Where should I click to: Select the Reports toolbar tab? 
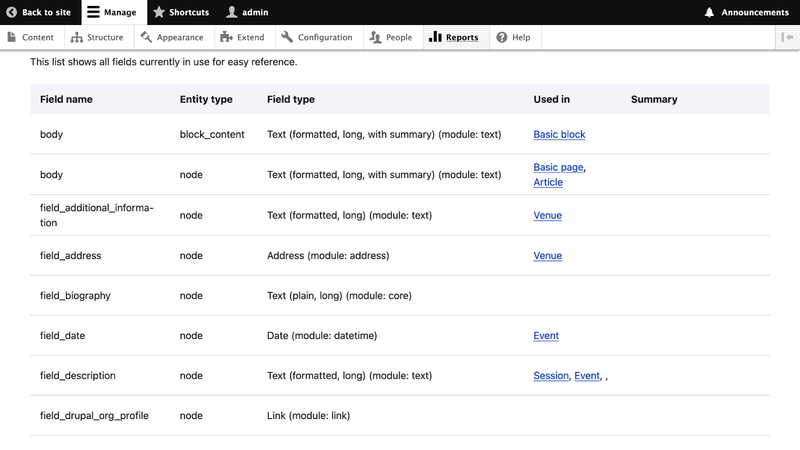[453, 37]
